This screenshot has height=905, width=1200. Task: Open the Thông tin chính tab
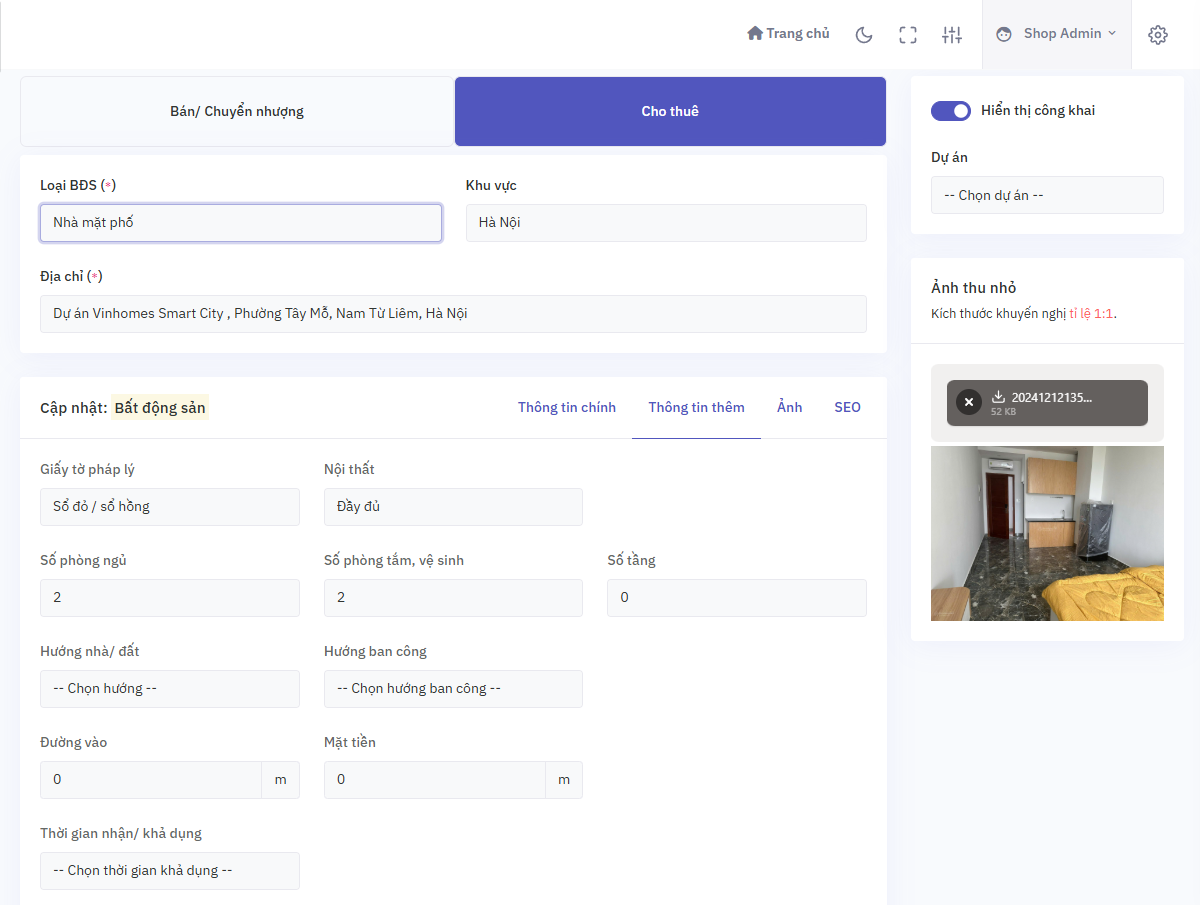pyautogui.click(x=566, y=407)
